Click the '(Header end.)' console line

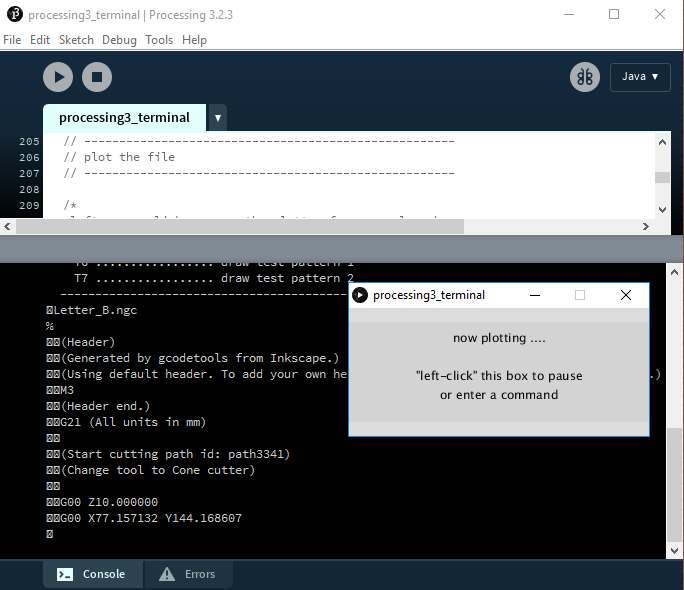[105, 406]
